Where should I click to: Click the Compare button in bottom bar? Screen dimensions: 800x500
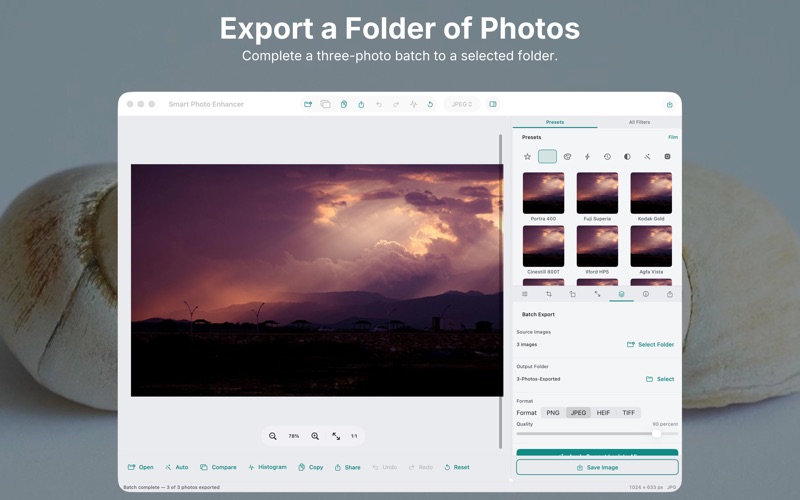point(218,467)
